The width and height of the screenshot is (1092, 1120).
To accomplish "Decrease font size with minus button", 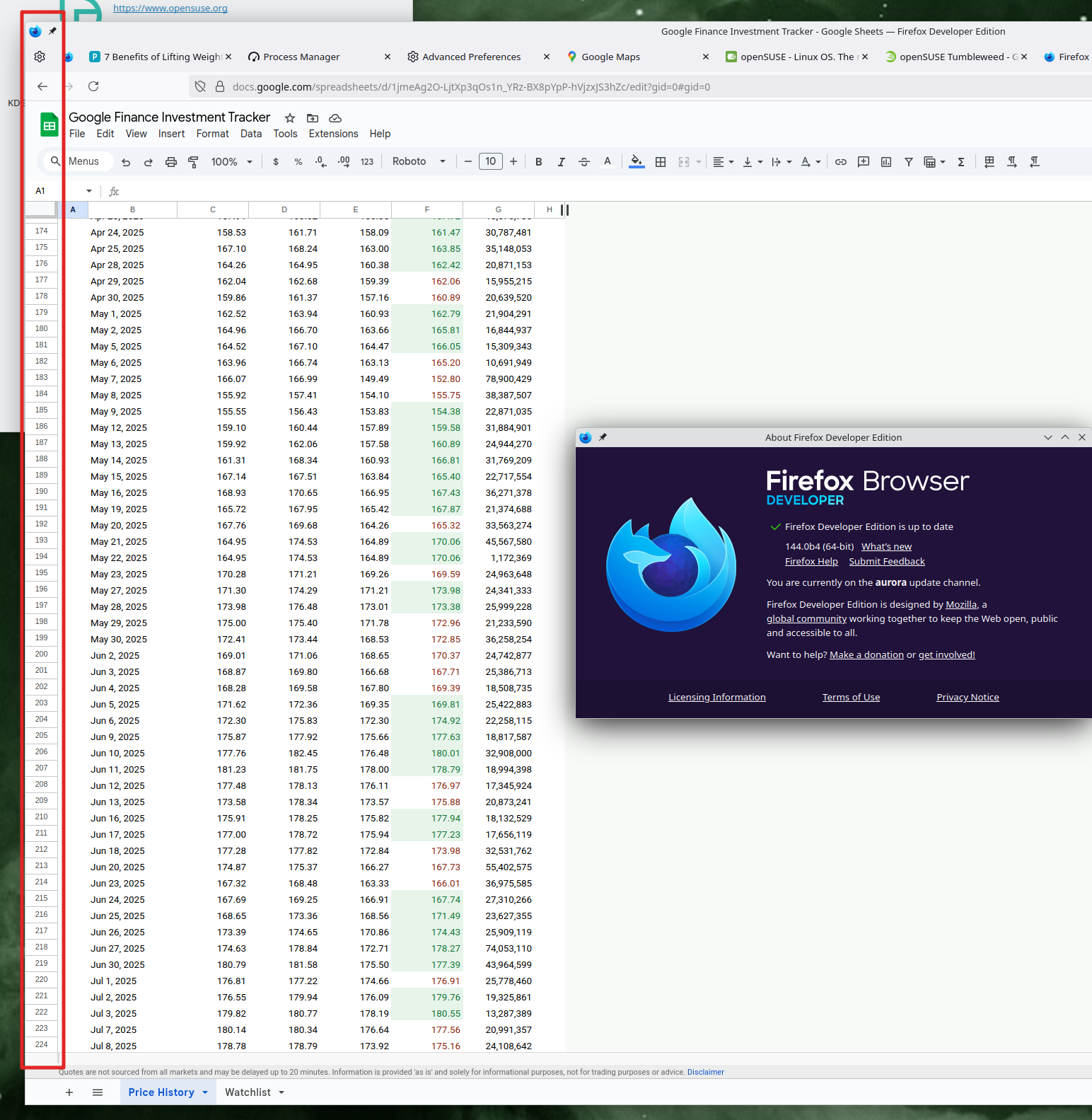I will [x=468, y=162].
